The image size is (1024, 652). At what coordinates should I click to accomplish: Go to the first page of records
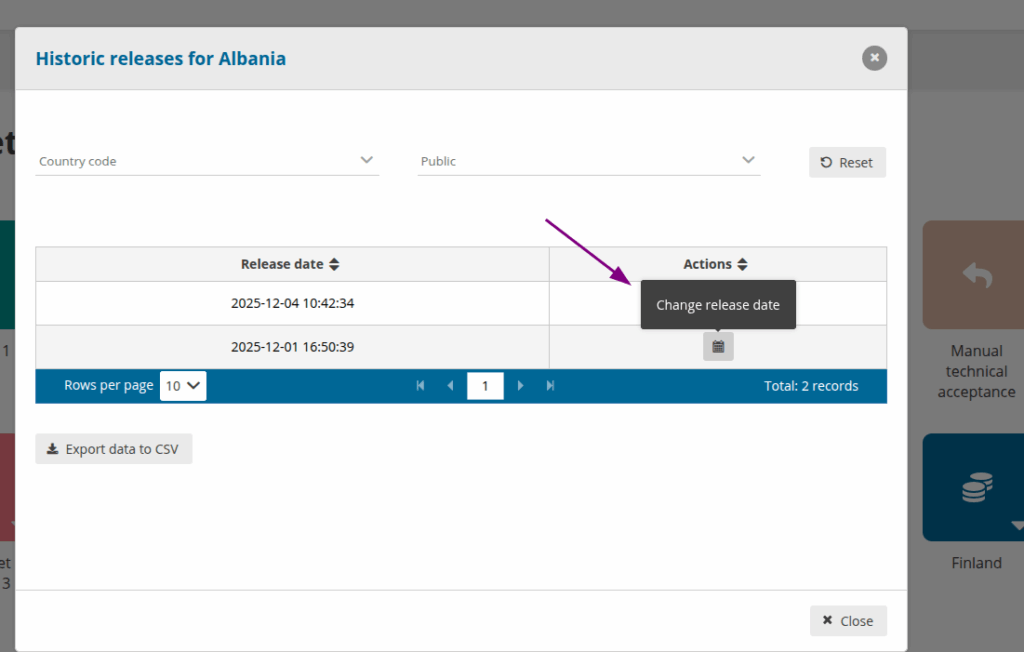(x=420, y=386)
